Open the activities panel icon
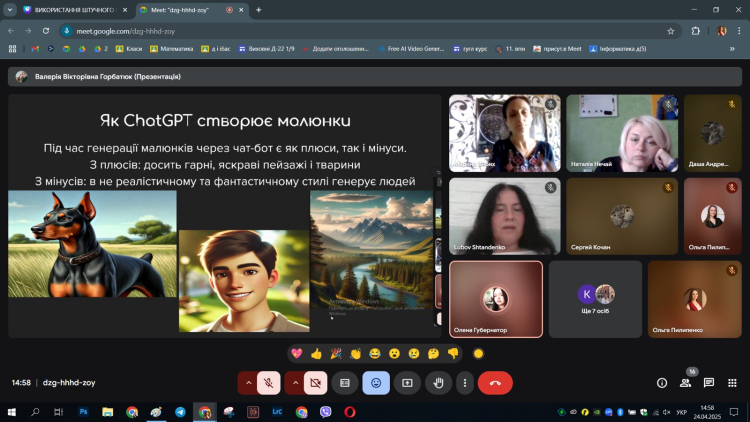The height and width of the screenshot is (422, 750). 733,382
